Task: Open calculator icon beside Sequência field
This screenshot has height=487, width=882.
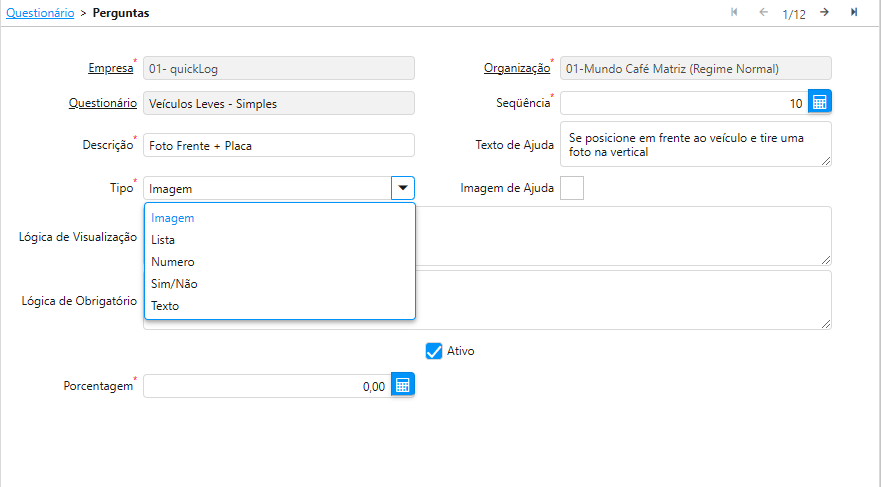Action: coord(820,103)
